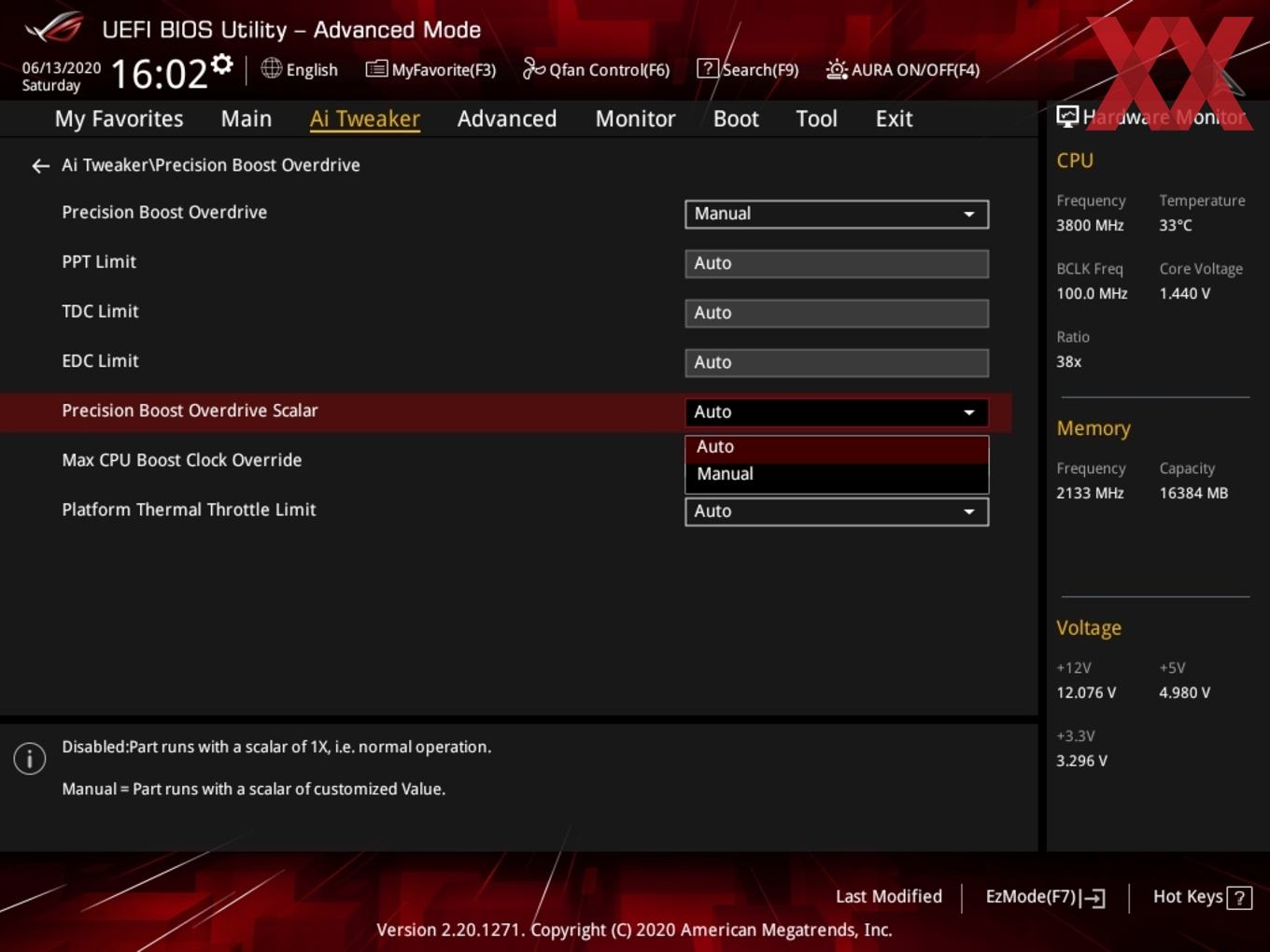Click the TDC Limit input field
This screenshot has width=1270, height=952.
click(x=837, y=313)
